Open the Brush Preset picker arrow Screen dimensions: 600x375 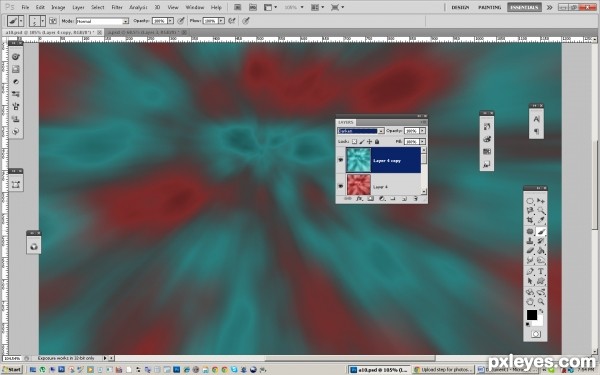(x=42, y=21)
